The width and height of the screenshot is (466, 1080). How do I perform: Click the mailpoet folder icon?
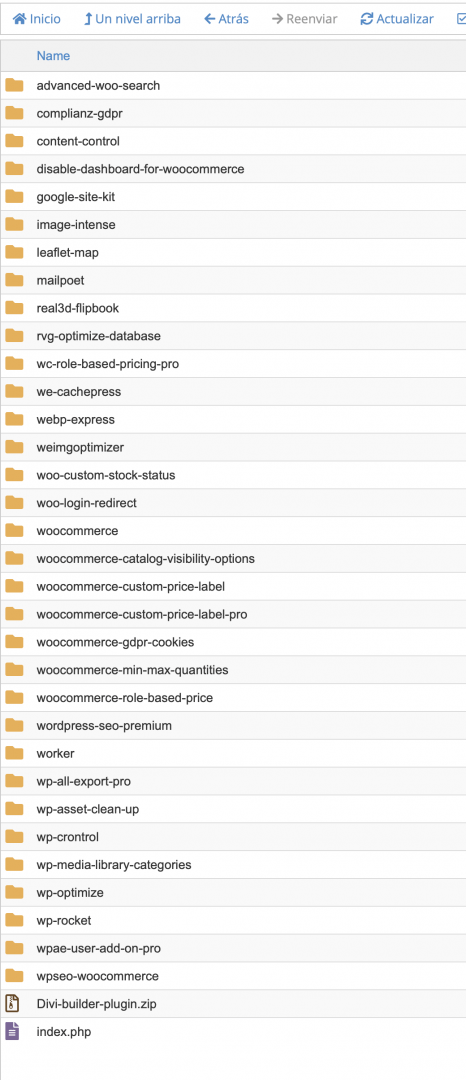(14, 280)
